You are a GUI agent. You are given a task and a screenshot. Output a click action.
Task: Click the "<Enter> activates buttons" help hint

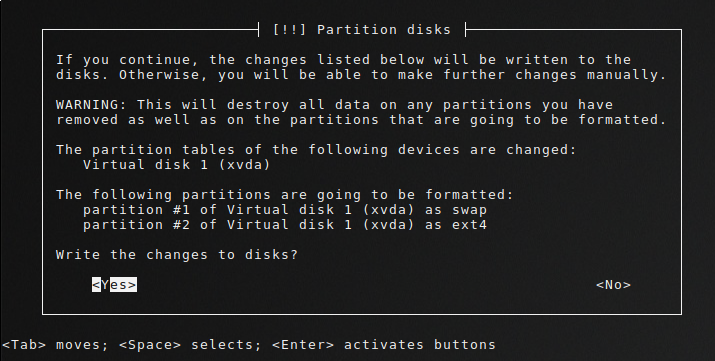pos(383,345)
